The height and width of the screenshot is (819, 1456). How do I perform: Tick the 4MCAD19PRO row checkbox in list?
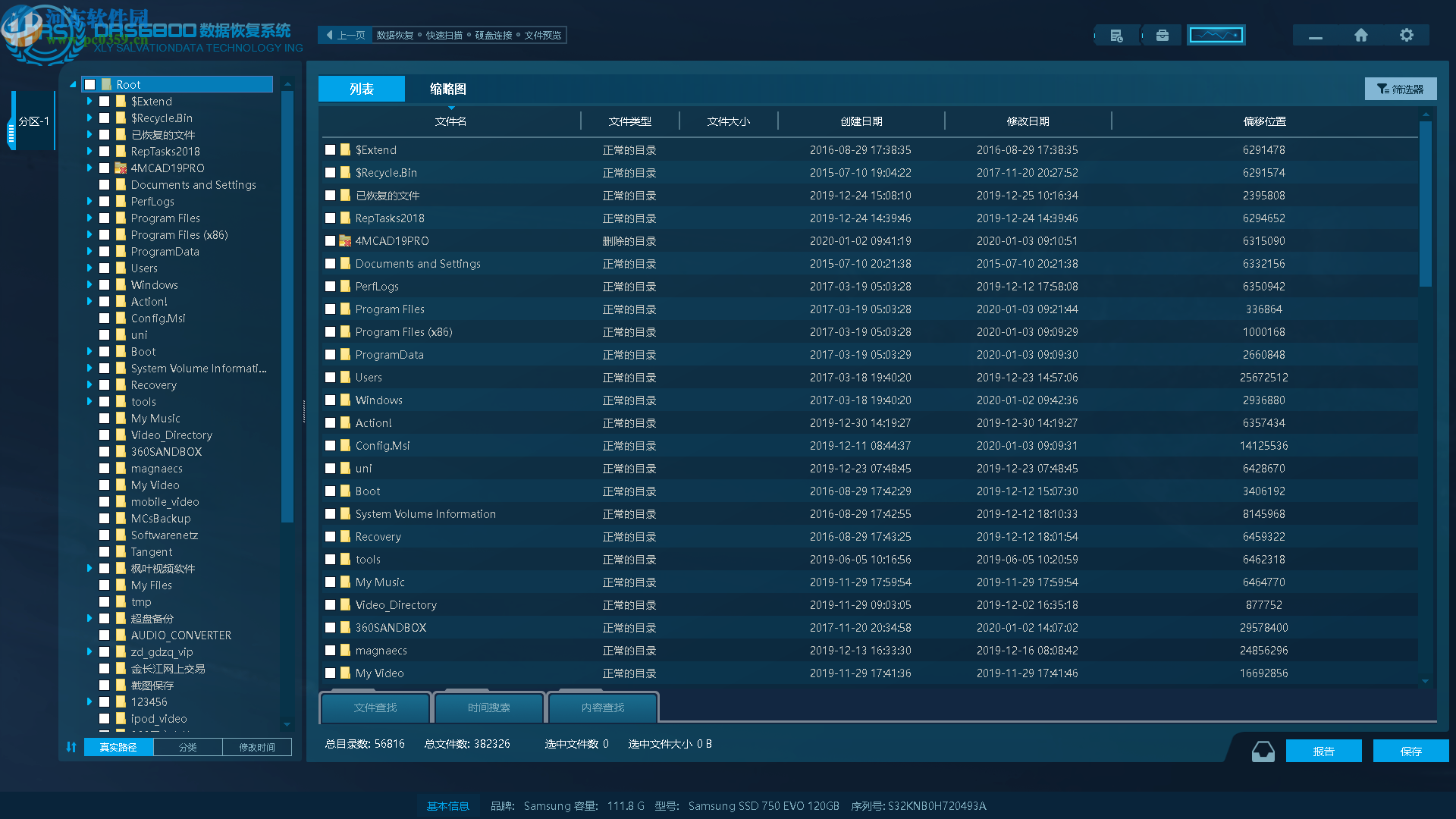point(330,241)
